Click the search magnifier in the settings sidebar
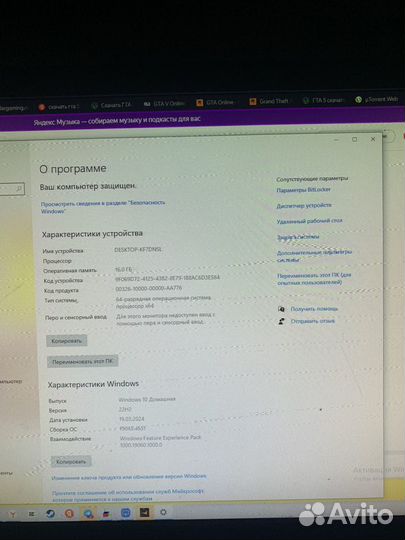Image resolution: width=405 pixels, height=540 pixels. click(19, 188)
